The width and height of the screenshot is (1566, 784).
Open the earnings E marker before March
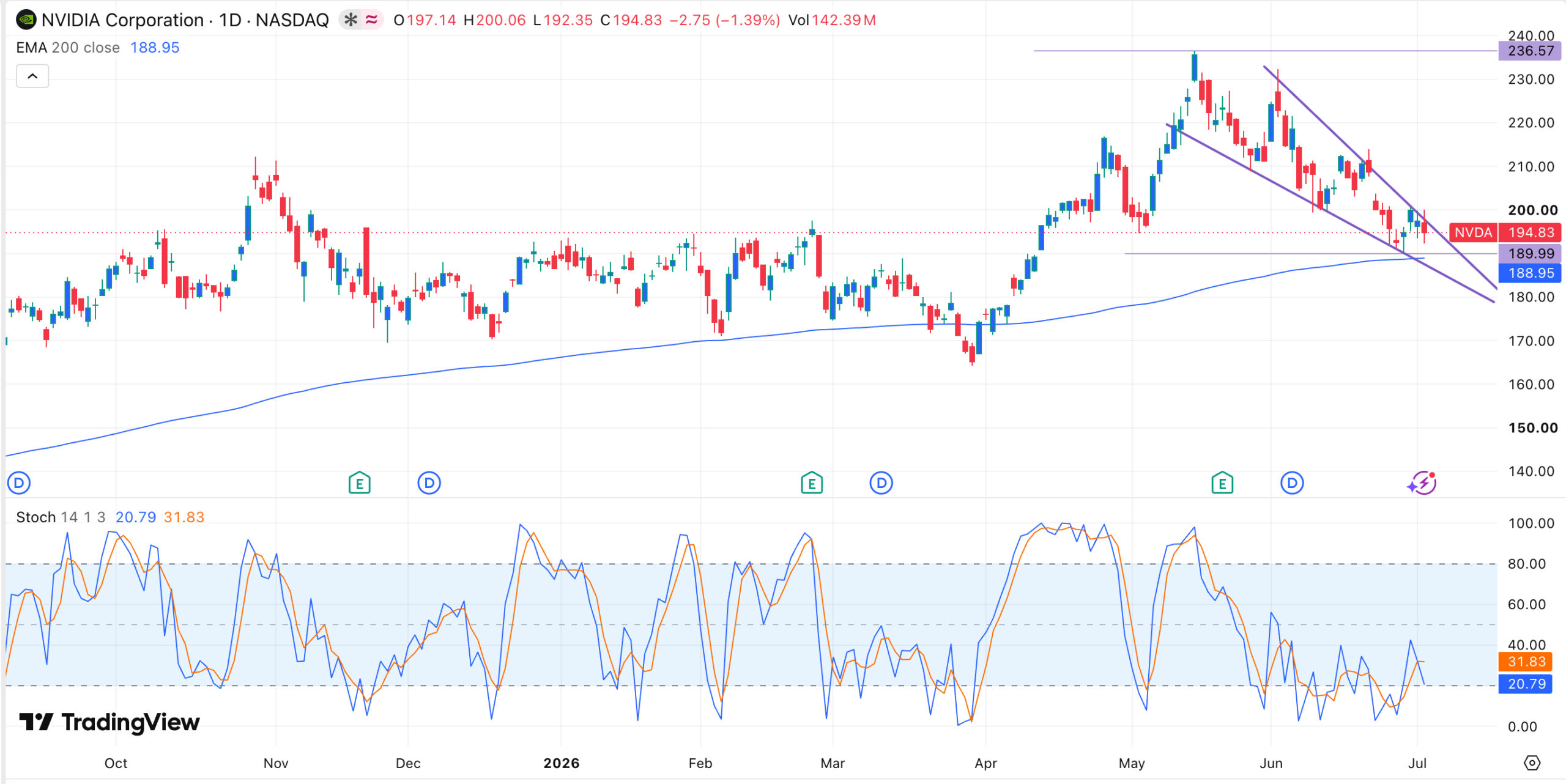(x=812, y=483)
